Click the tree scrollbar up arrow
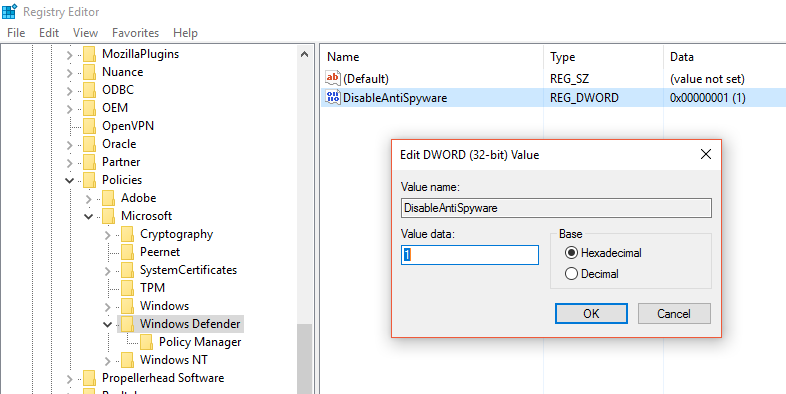The image size is (786, 394). coord(304,54)
